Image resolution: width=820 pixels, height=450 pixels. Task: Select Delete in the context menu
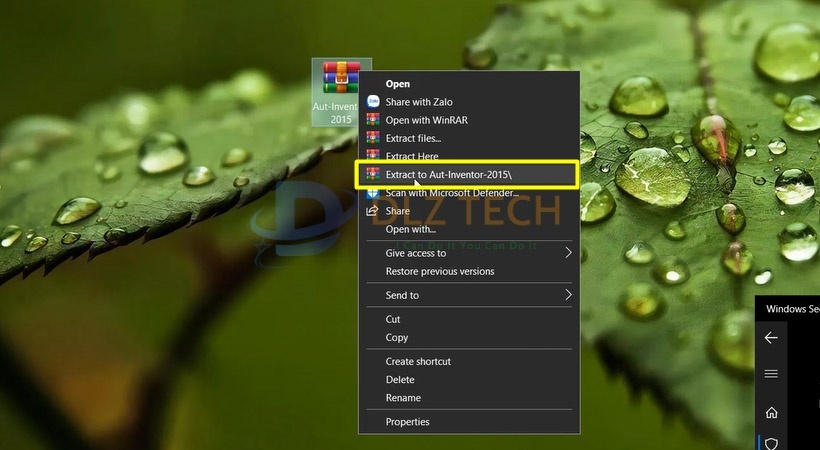(x=469, y=380)
